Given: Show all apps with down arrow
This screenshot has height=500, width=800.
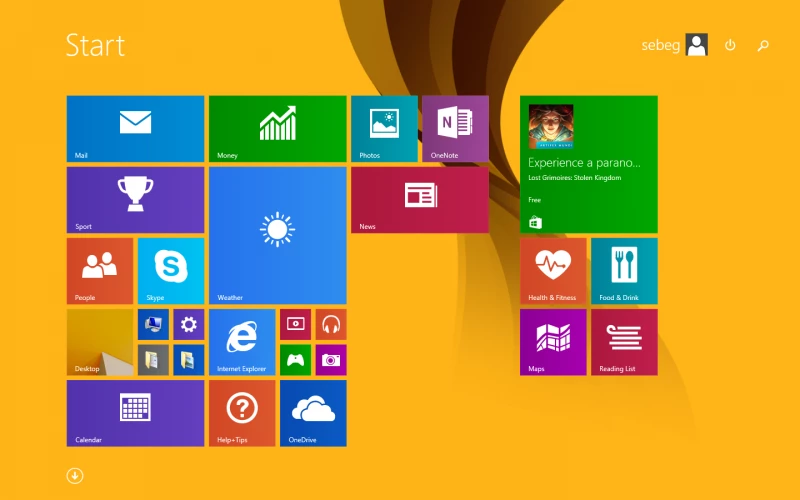Looking at the screenshot, I should click(x=75, y=476).
